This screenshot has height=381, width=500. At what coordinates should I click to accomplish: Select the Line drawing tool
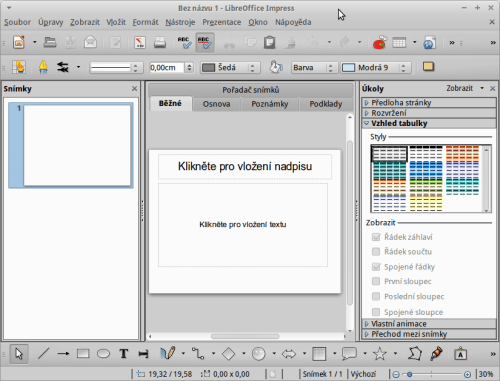pos(43,354)
